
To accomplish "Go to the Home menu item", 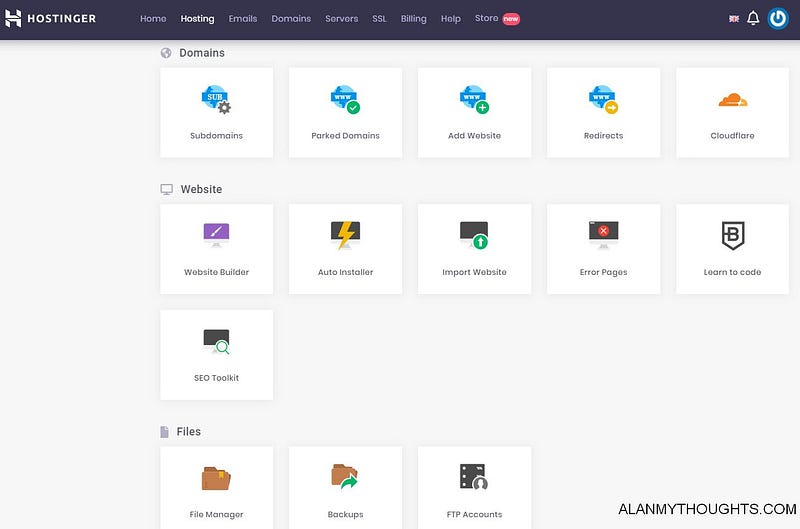I will [x=153, y=18].
